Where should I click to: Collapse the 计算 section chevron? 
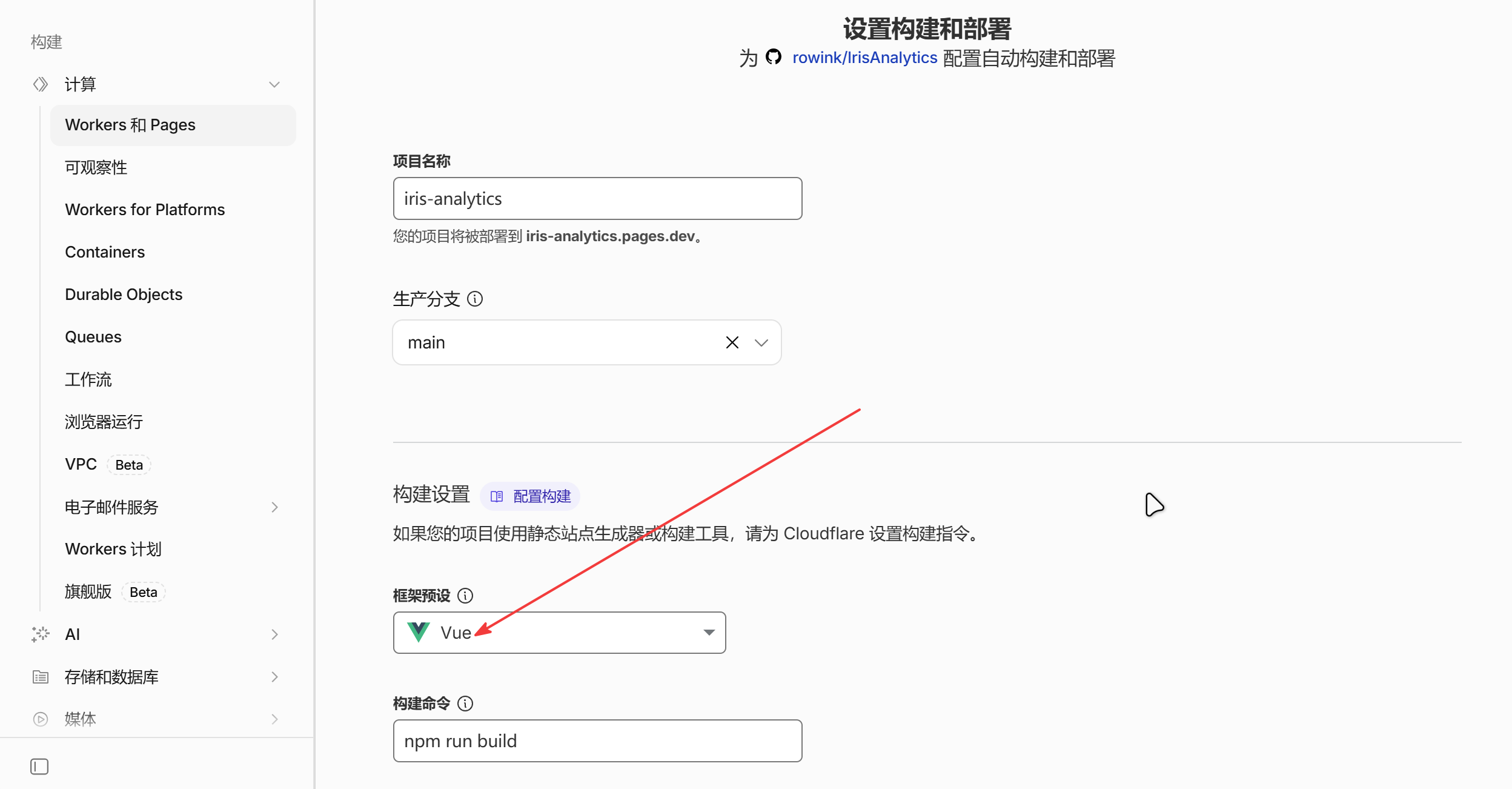pyautogui.click(x=274, y=84)
